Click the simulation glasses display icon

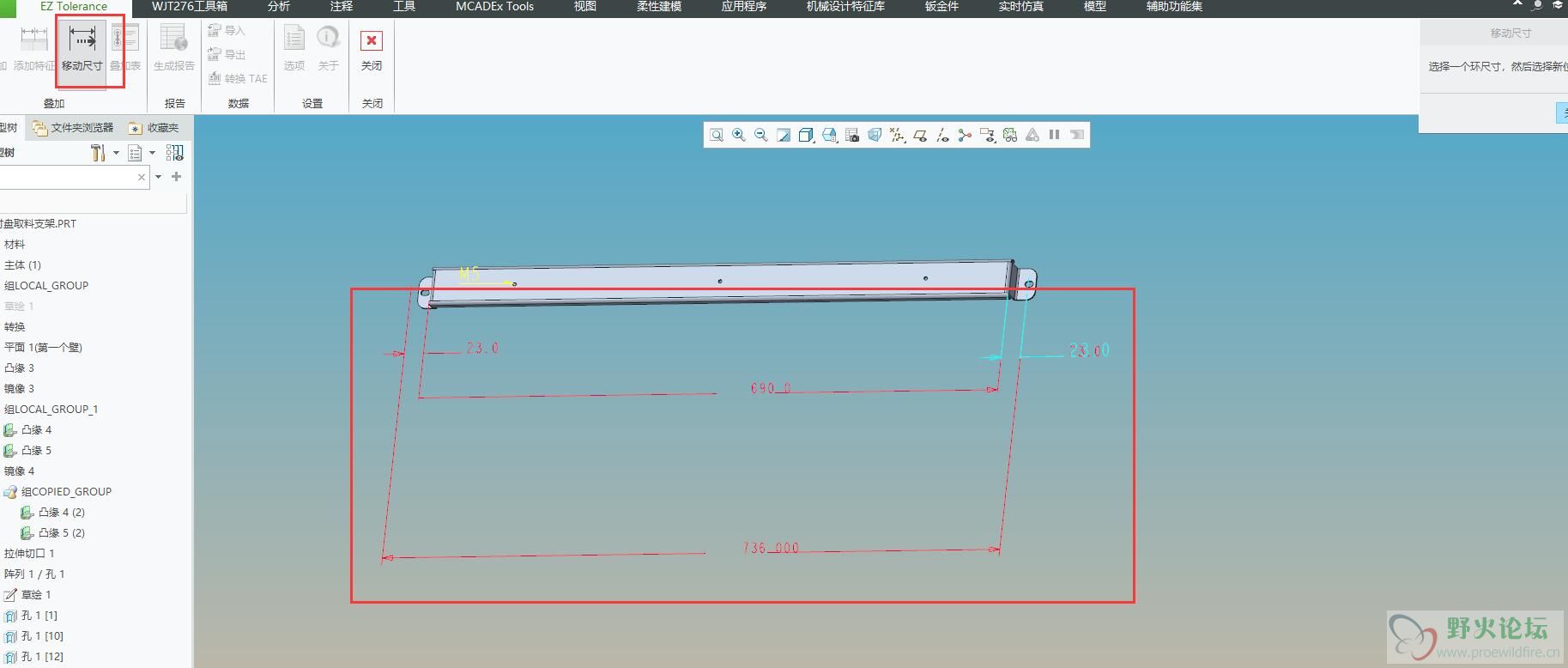pos(1010,135)
